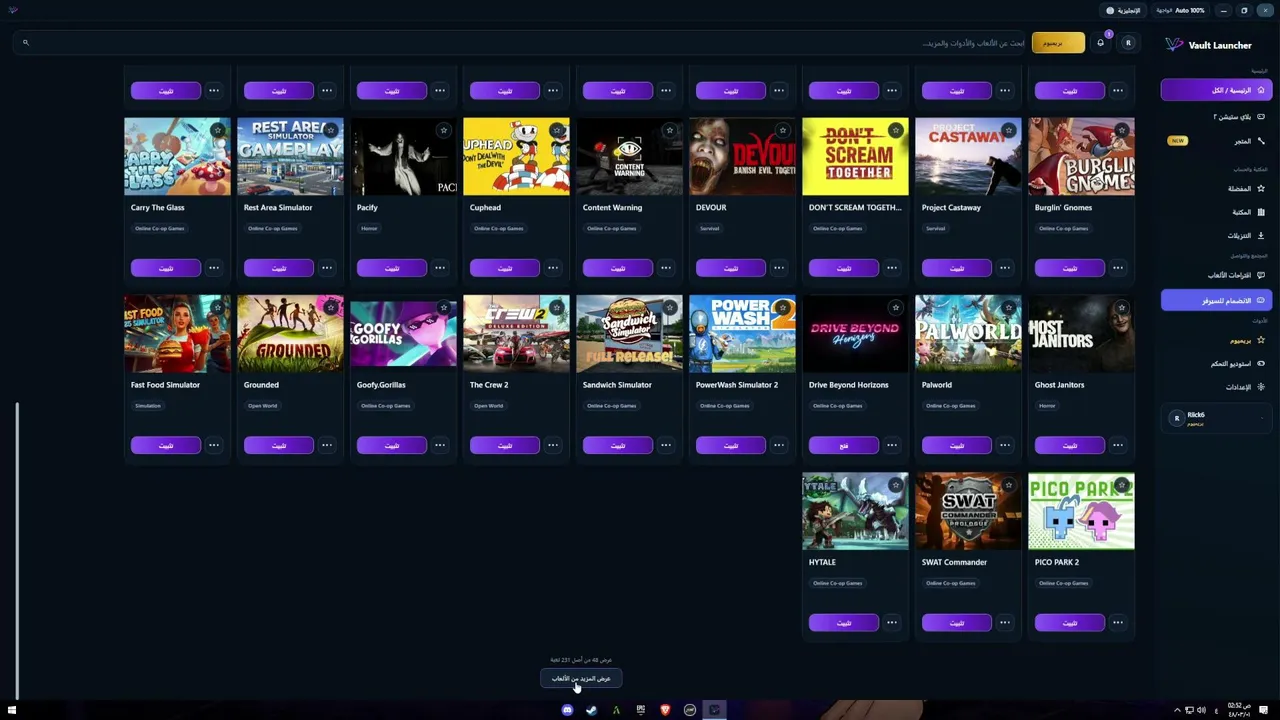Show more options for Grounded

pyautogui.click(x=327, y=445)
